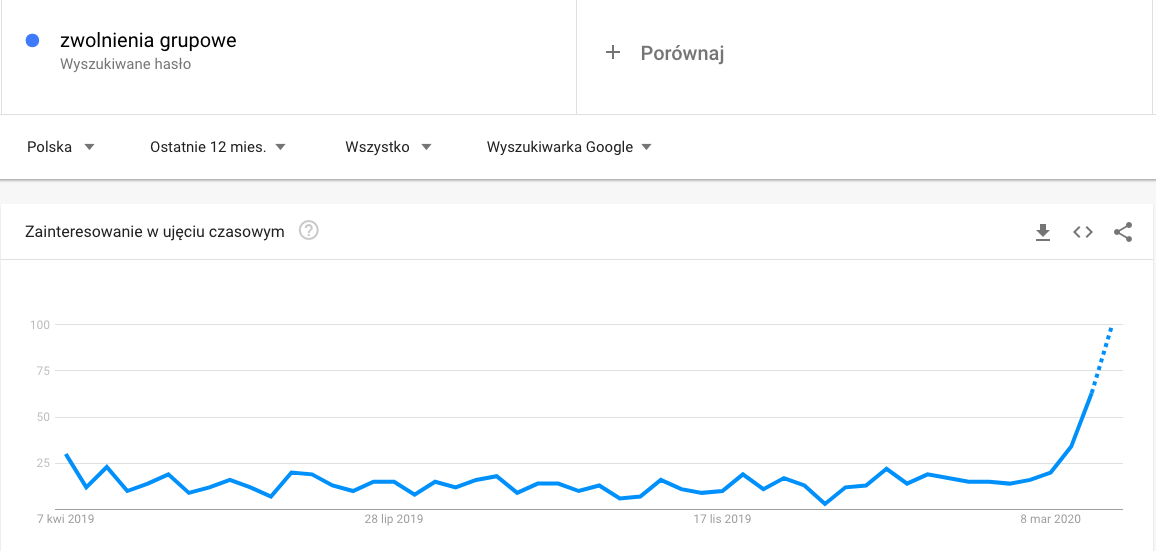
Task: Click the 17 lis 2019 axis date label
Action: coord(722,519)
